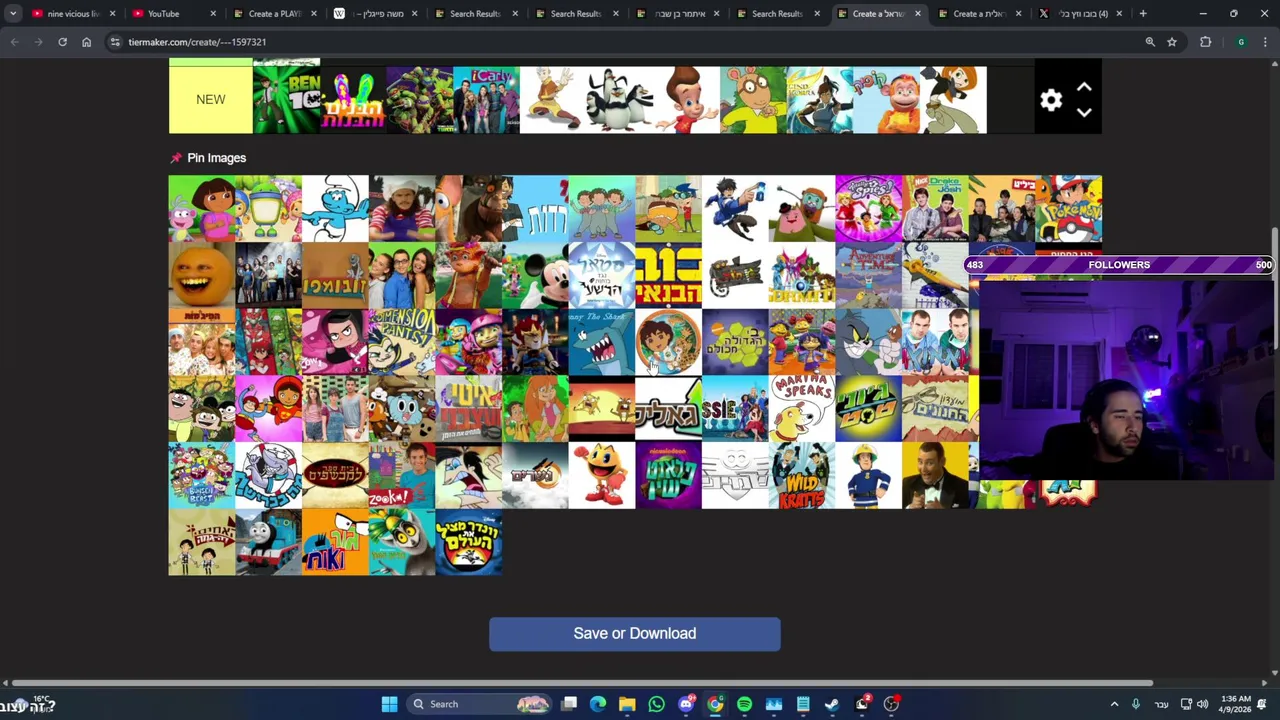Select the Fireman Sam image

[869, 475]
